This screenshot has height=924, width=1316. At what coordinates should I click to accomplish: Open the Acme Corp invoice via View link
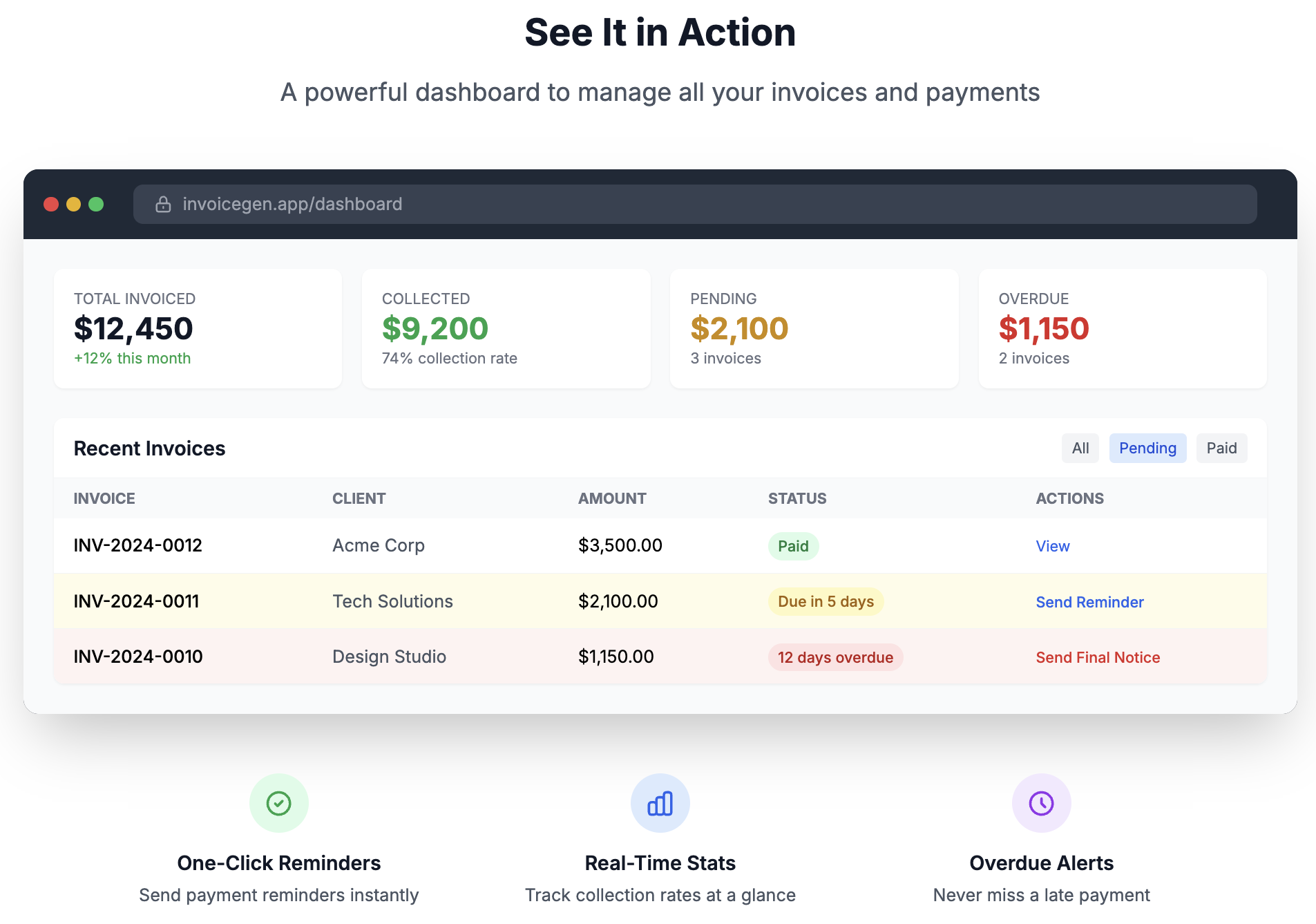(x=1052, y=545)
